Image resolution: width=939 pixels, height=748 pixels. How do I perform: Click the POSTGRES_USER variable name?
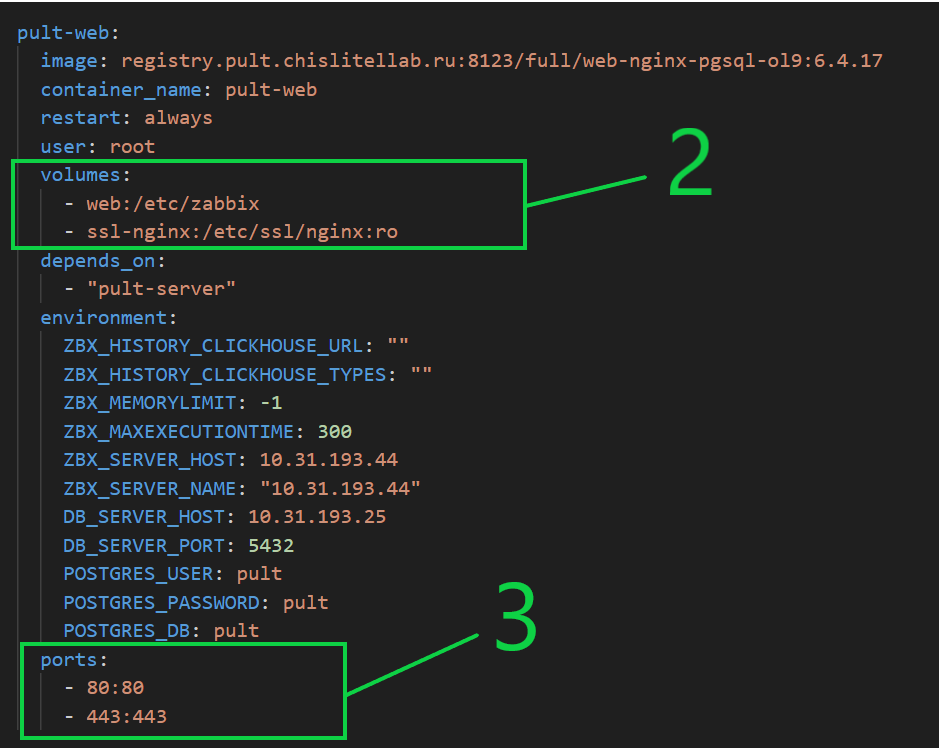click(x=138, y=574)
